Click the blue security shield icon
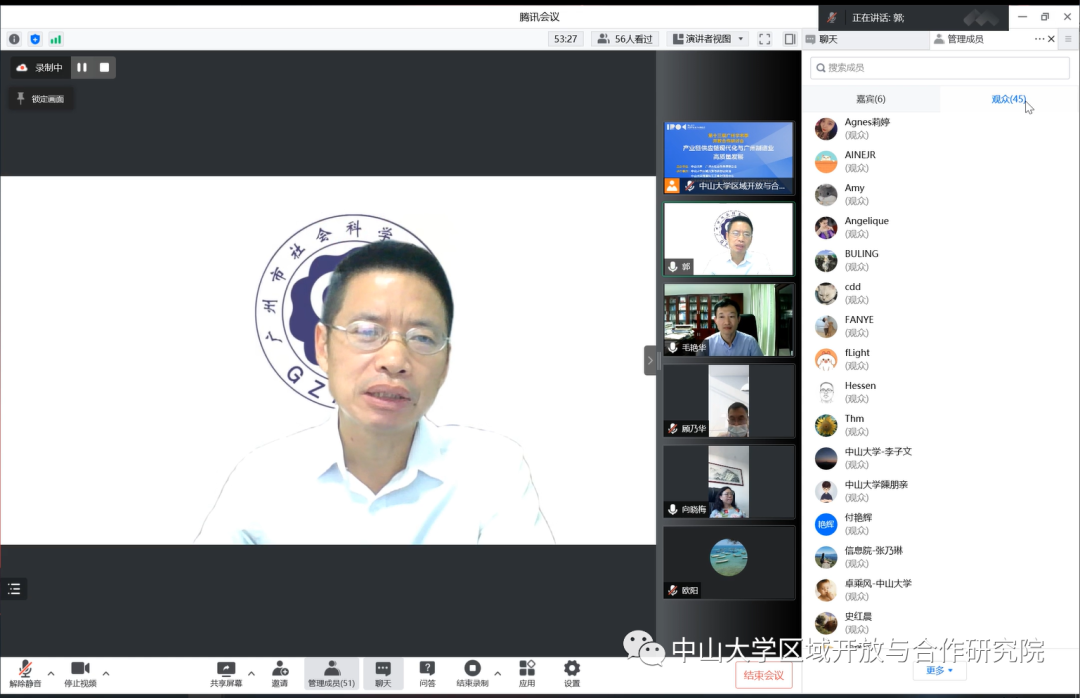The height and width of the screenshot is (698, 1080). pyautogui.click(x=35, y=39)
